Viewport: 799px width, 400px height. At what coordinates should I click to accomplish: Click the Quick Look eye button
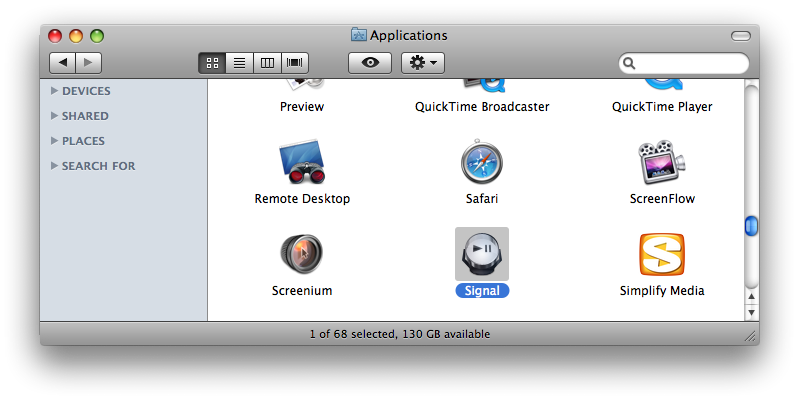tap(370, 62)
